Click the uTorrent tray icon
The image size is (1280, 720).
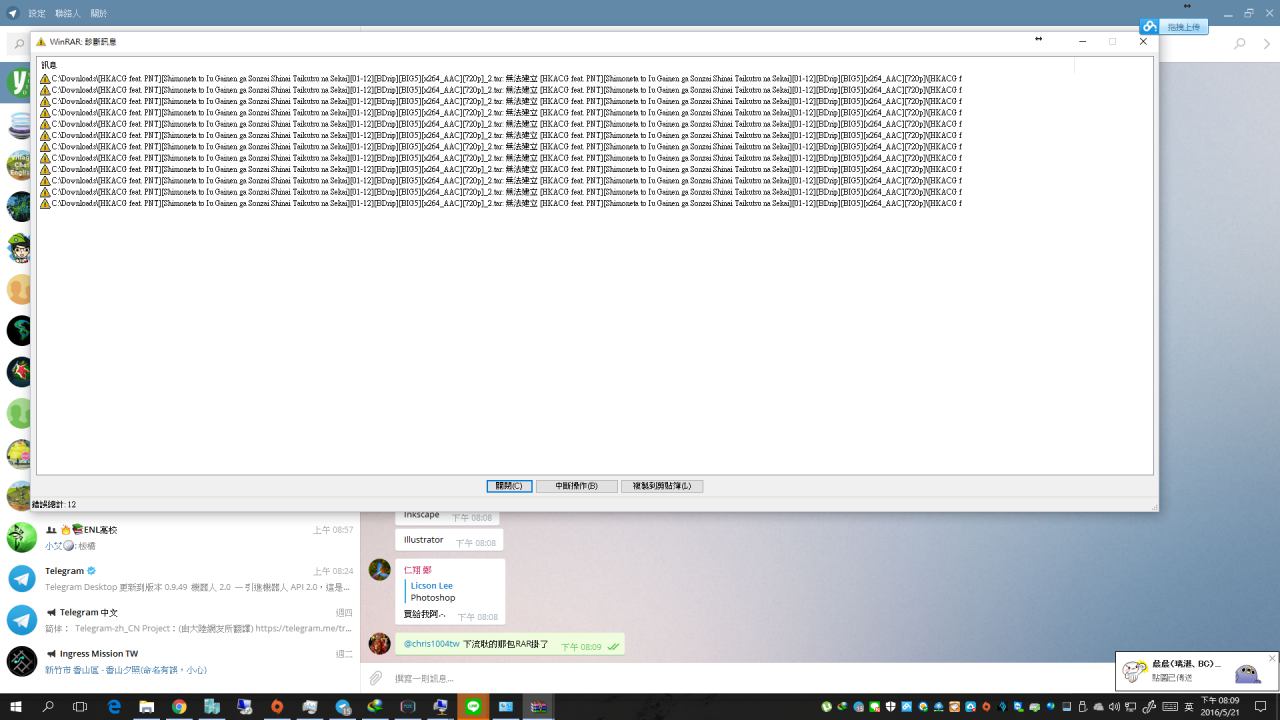click(827, 707)
